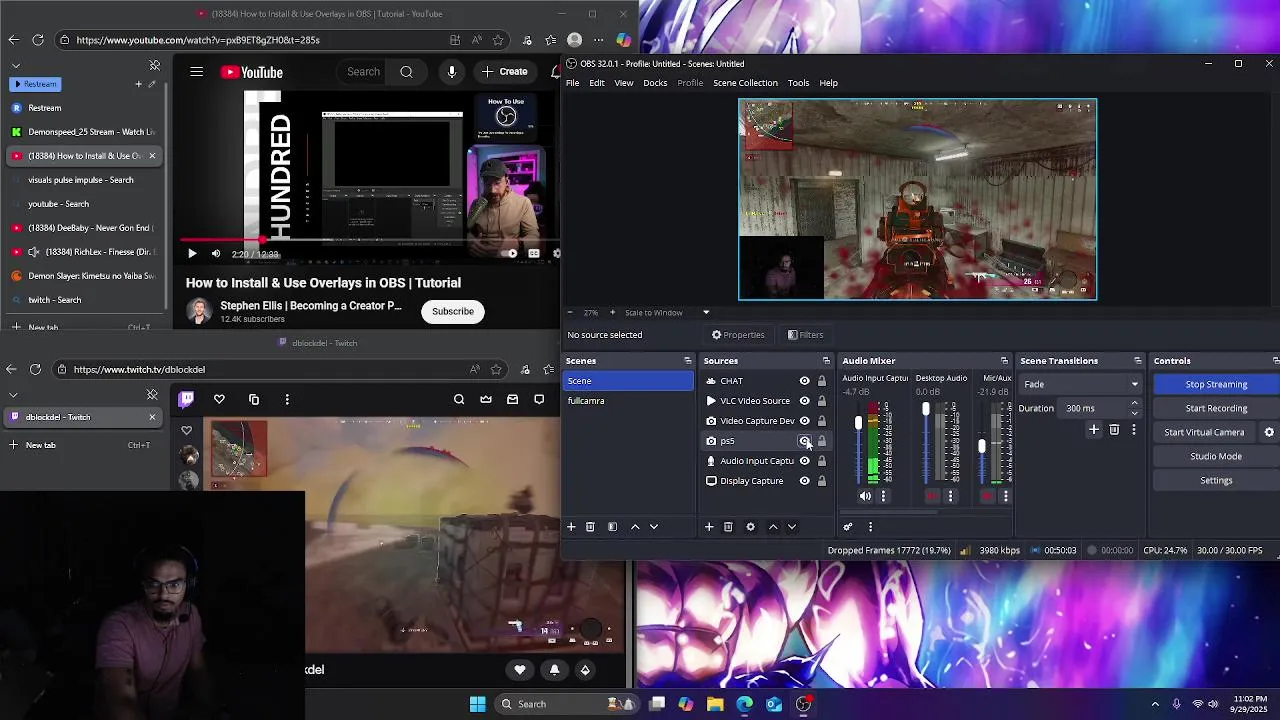
Task: Pop out the Scene Transitions dock with its header icon
Action: click(1137, 361)
